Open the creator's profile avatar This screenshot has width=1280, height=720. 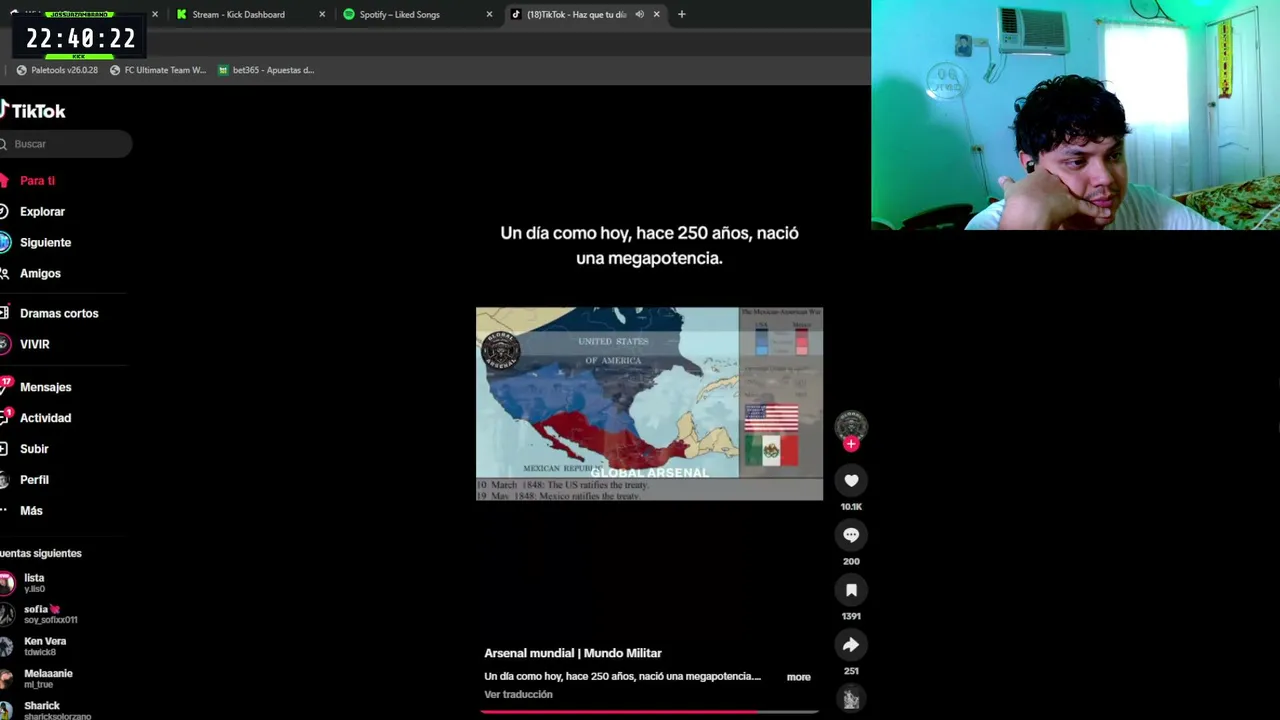[x=851, y=425]
